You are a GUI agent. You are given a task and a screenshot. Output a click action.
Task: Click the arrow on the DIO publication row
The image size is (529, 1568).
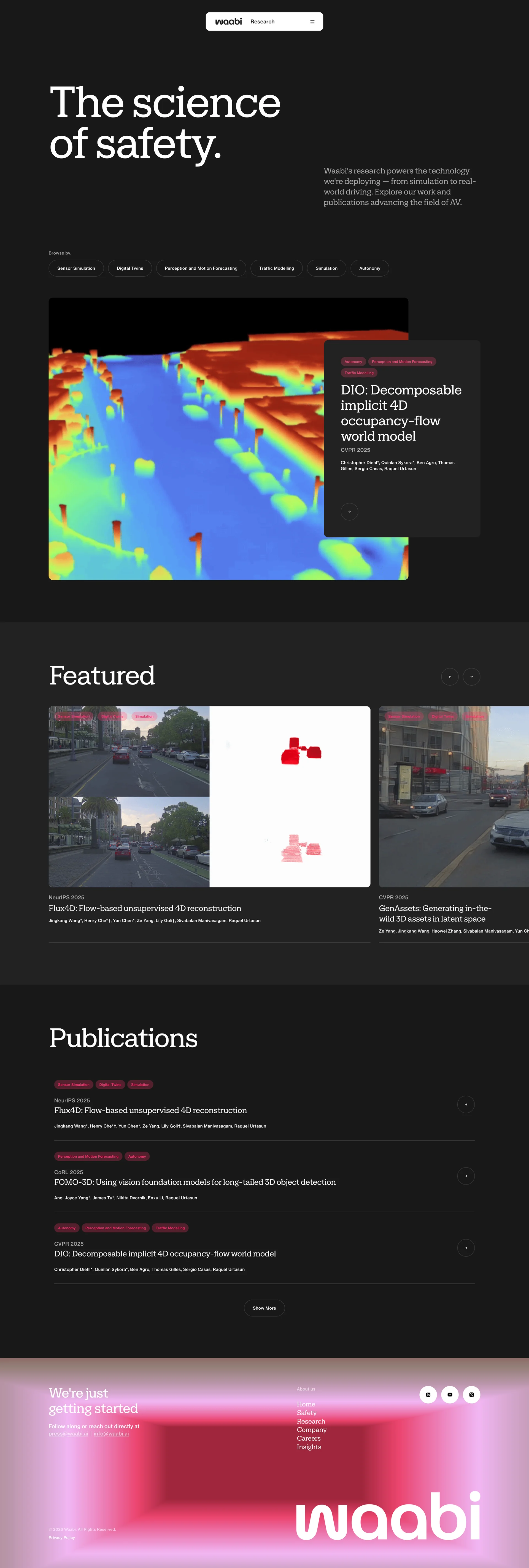466,1248
